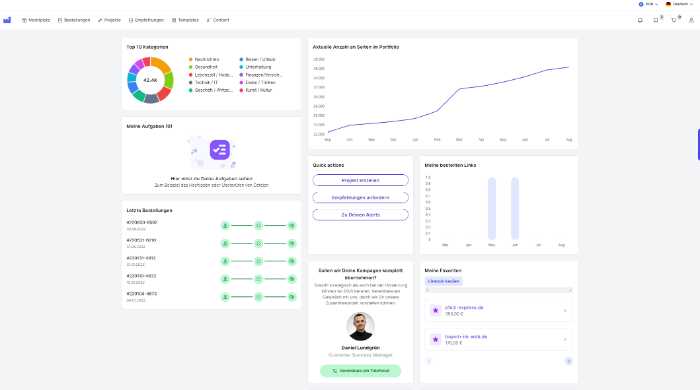The height and width of the screenshot is (390, 700).
Task: Toggle the Geschäft / Wirtschaft legend entry
Action: (211, 90)
